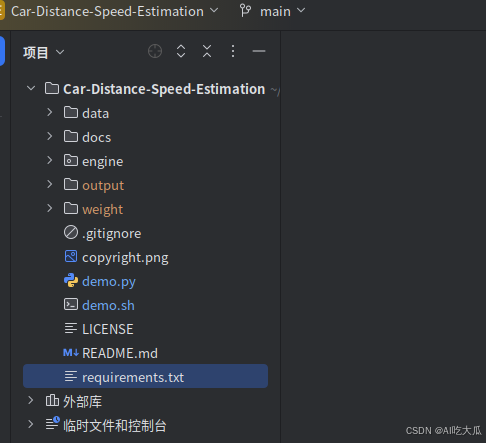This screenshot has height=443, width=486.
Task: Expand the 外部库 node
Action: 31,400
